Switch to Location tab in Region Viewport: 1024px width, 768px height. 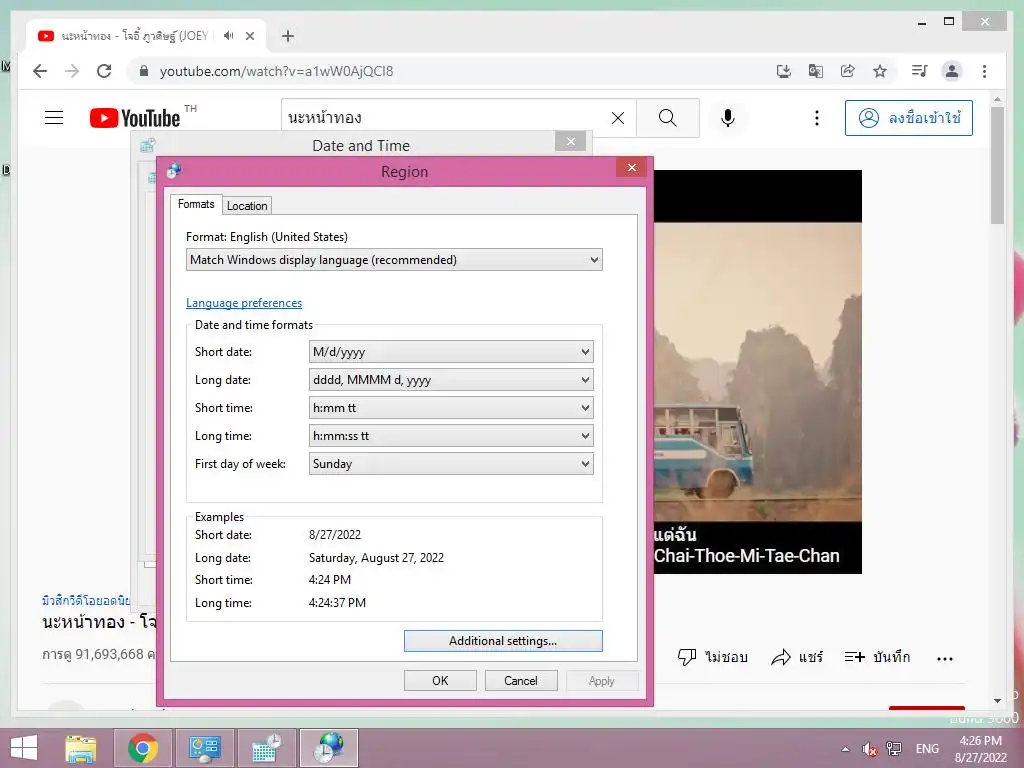coord(247,206)
